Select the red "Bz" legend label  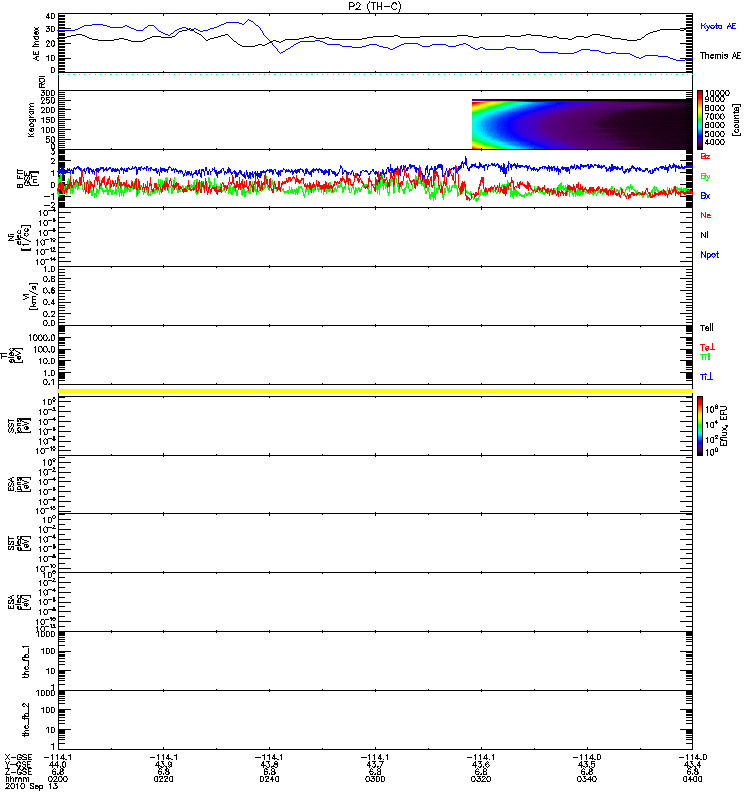[705, 156]
